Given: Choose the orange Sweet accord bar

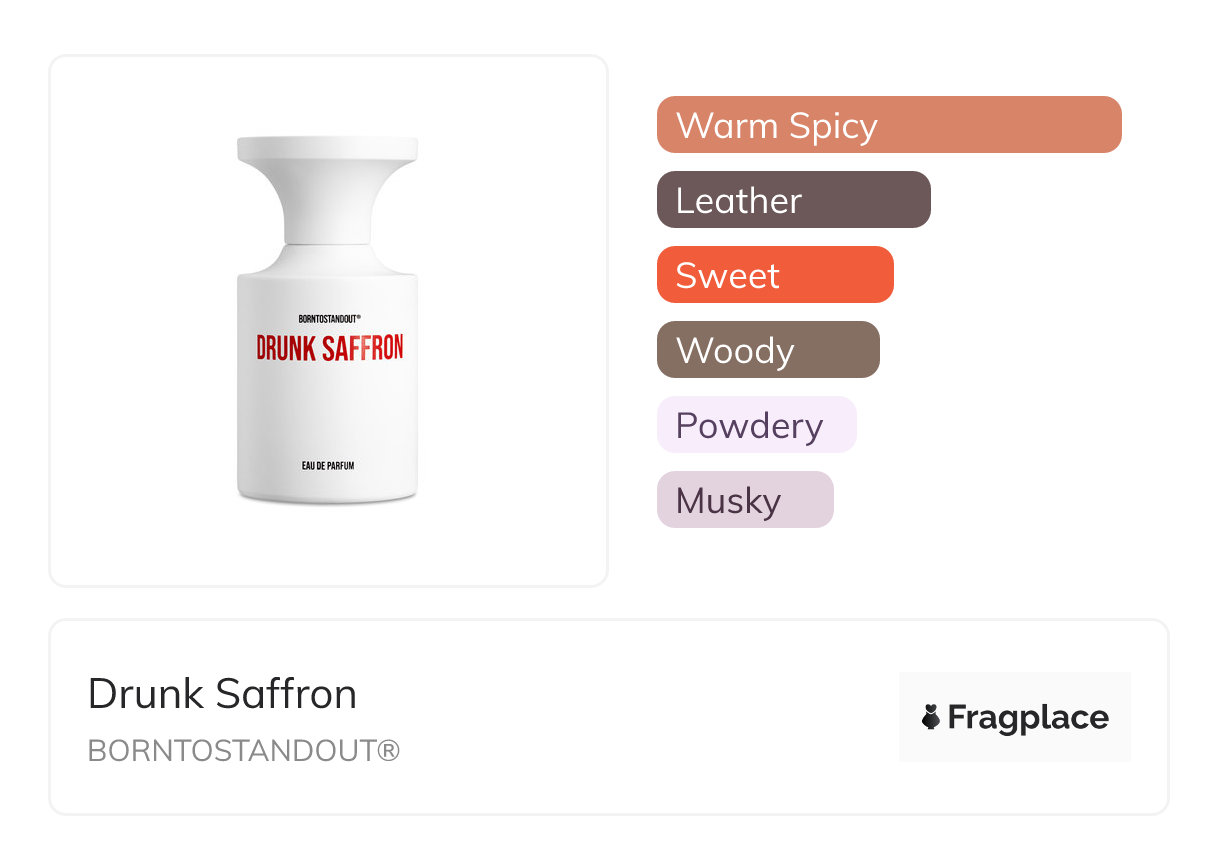Looking at the screenshot, I should click(x=774, y=275).
